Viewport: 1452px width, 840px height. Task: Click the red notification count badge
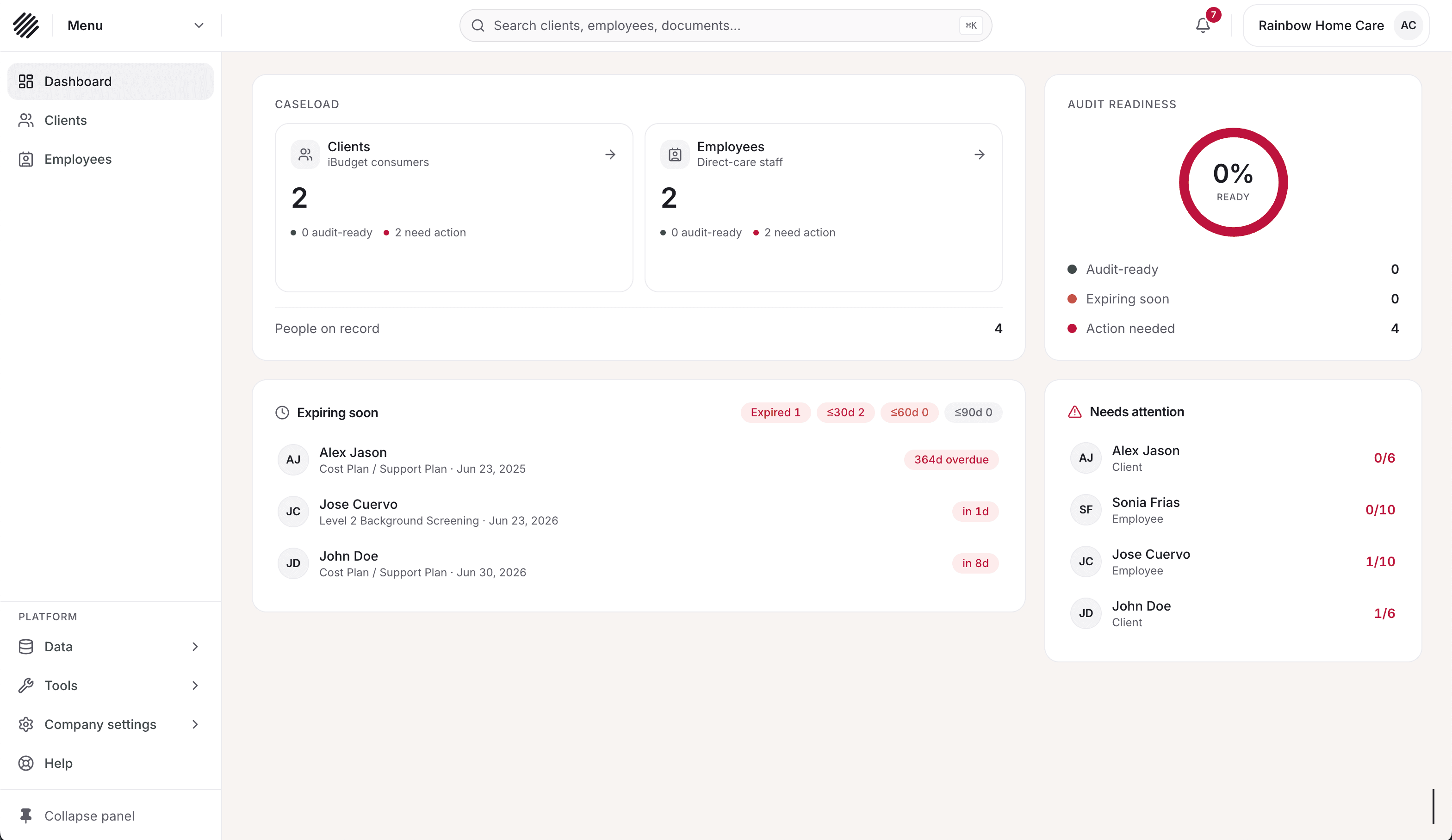[x=1213, y=15]
